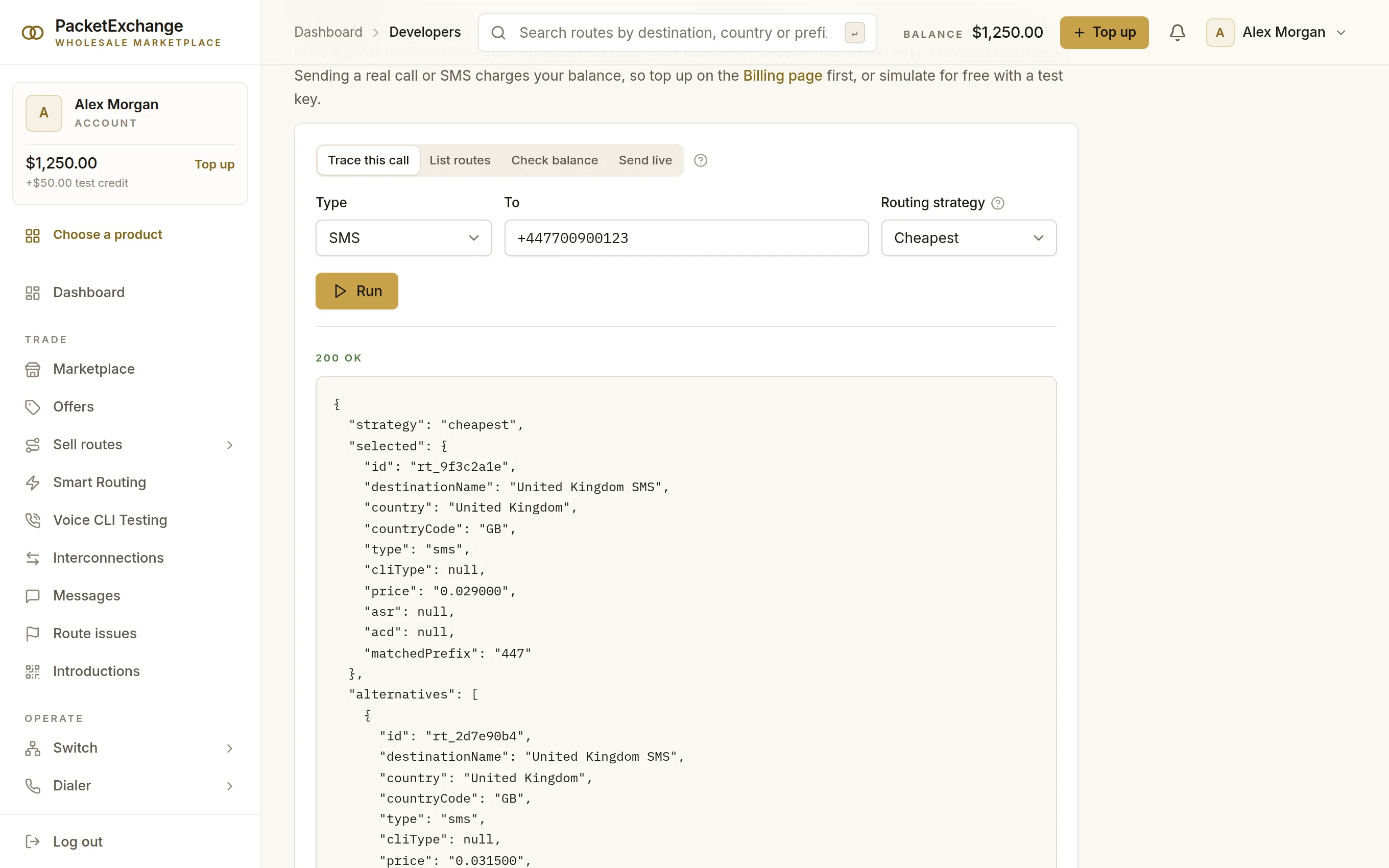Image resolution: width=1389 pixels, height=868 pixels.
Task: Click the Sell routes icon
Action: tap(33, 445)
